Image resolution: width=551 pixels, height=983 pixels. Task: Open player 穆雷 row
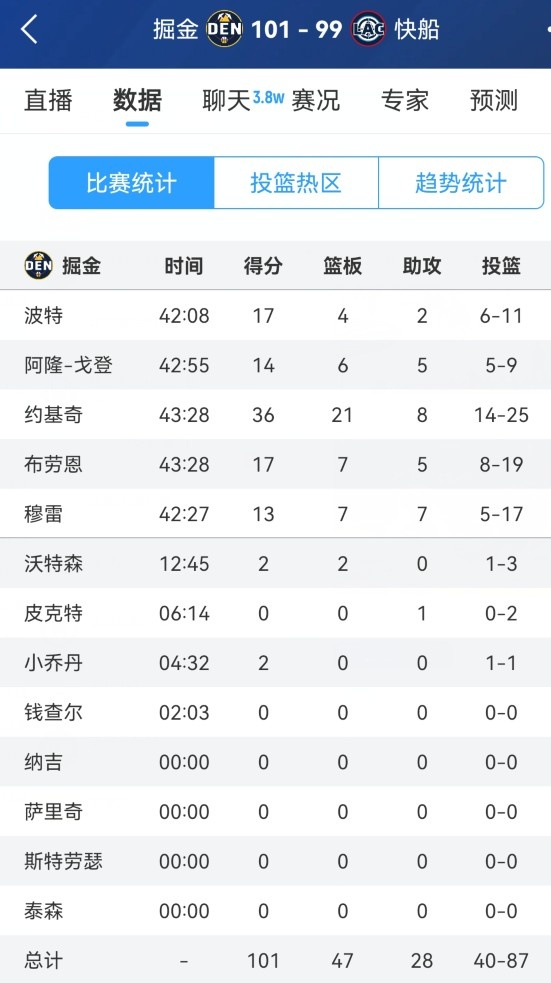(x=275, y=514)
